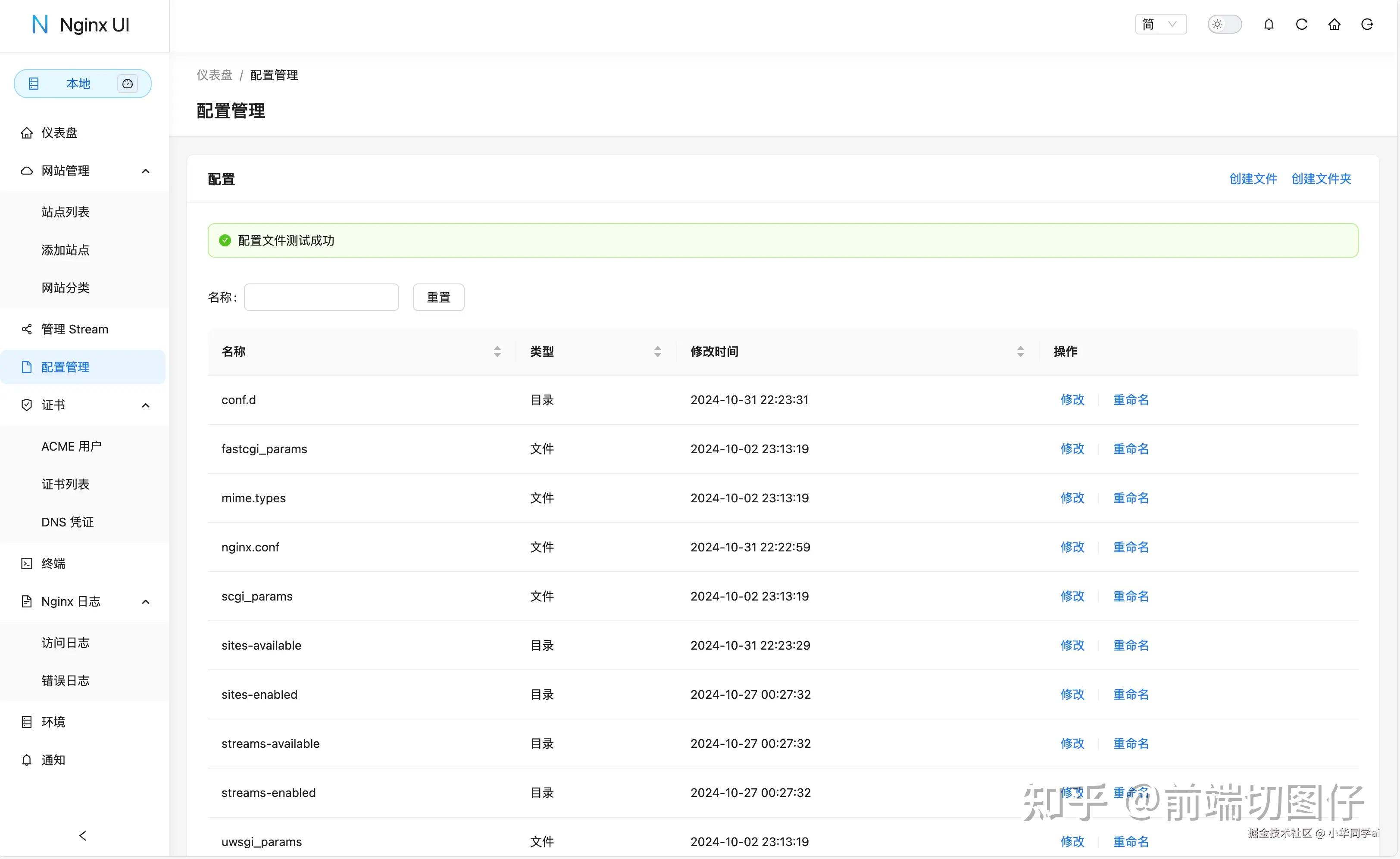Click the logout icon at top right
Screen dimensions: 1400x859
click(1368, 24)
